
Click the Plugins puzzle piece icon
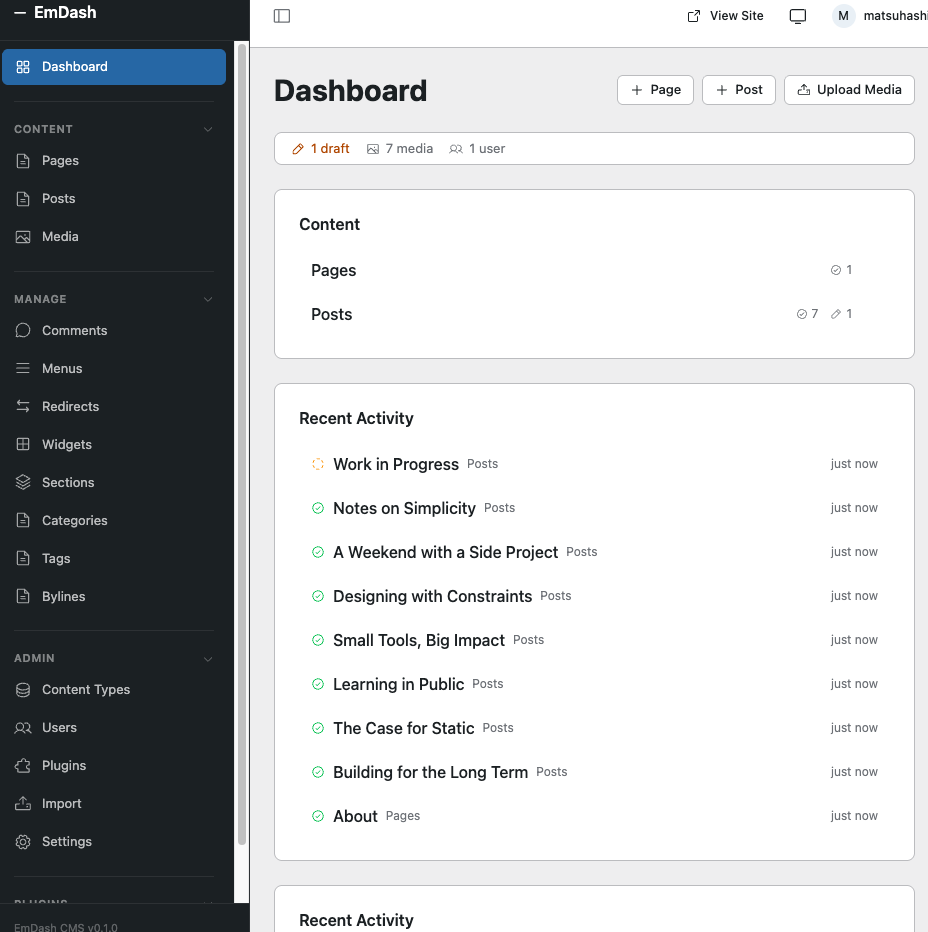[23, 765]
